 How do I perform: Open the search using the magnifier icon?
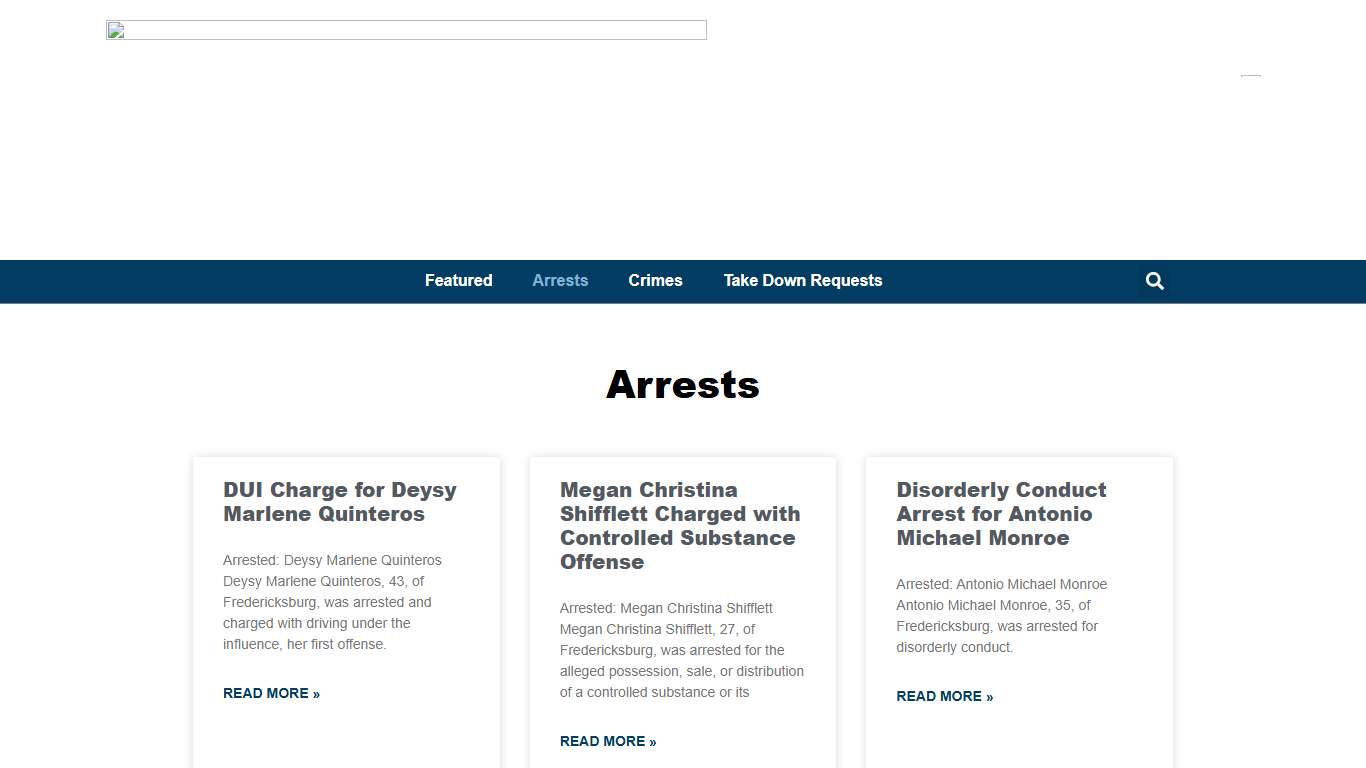(1154, 281)
